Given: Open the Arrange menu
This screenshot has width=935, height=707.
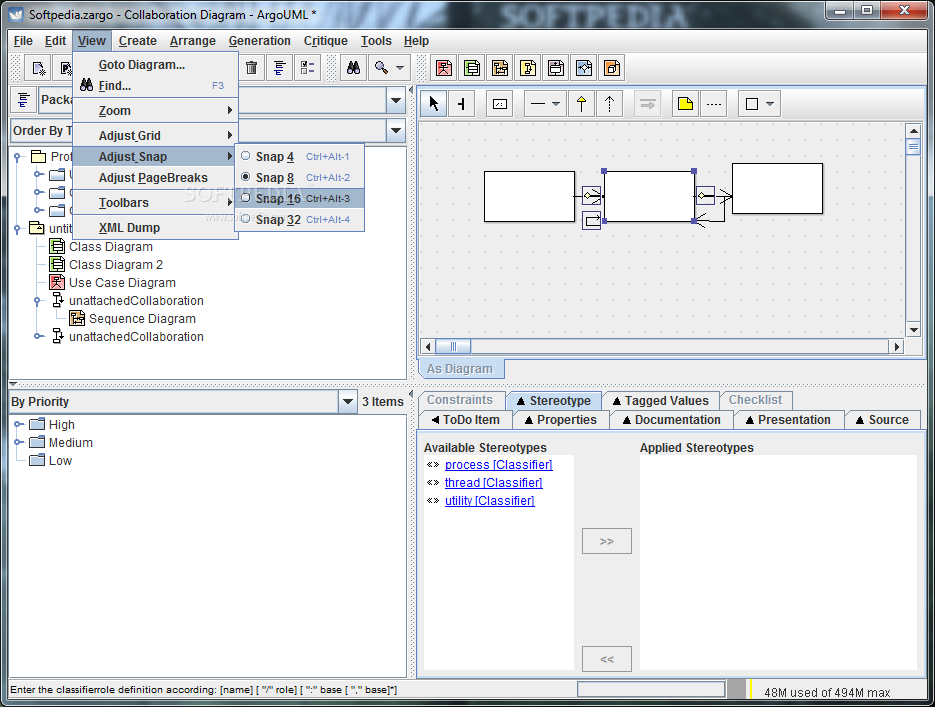Looking at the screenshot, I should point(193,41).
